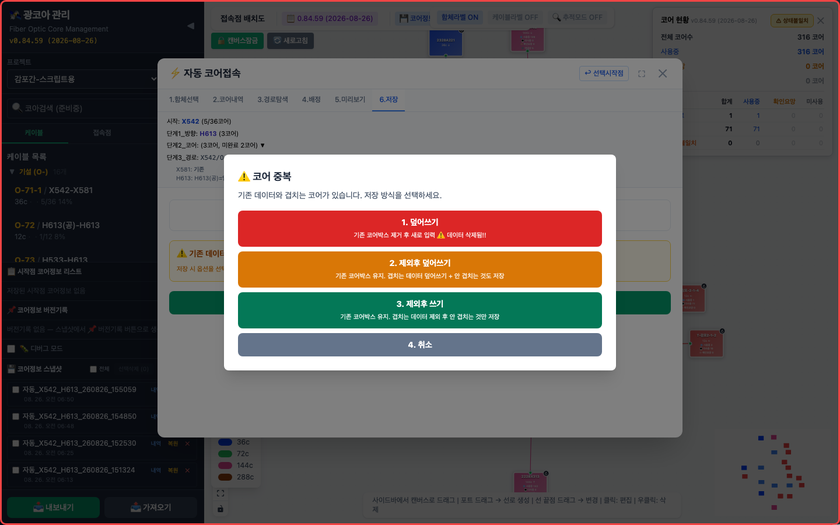Collapse the sidebar with the arrow icon
This screenshot has height=525, width=840.
pyautogui.click(x=190, y=26)
